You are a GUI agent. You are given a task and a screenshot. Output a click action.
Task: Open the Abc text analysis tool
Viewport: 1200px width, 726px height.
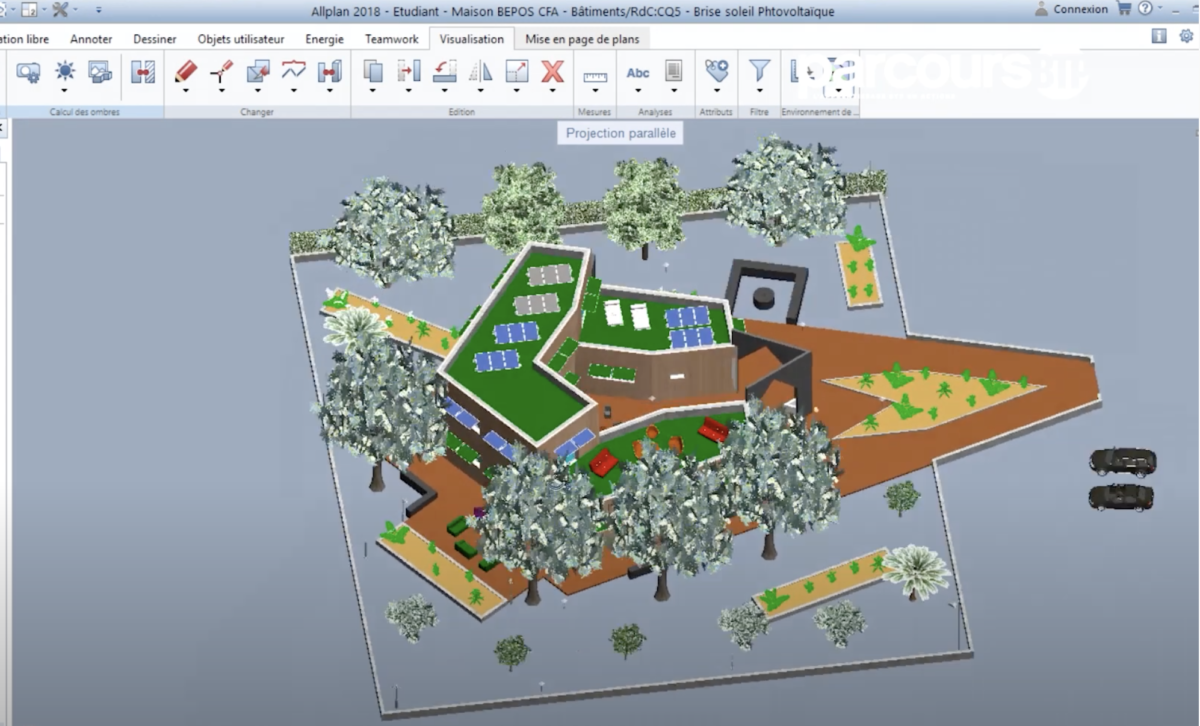click(638, 72)
